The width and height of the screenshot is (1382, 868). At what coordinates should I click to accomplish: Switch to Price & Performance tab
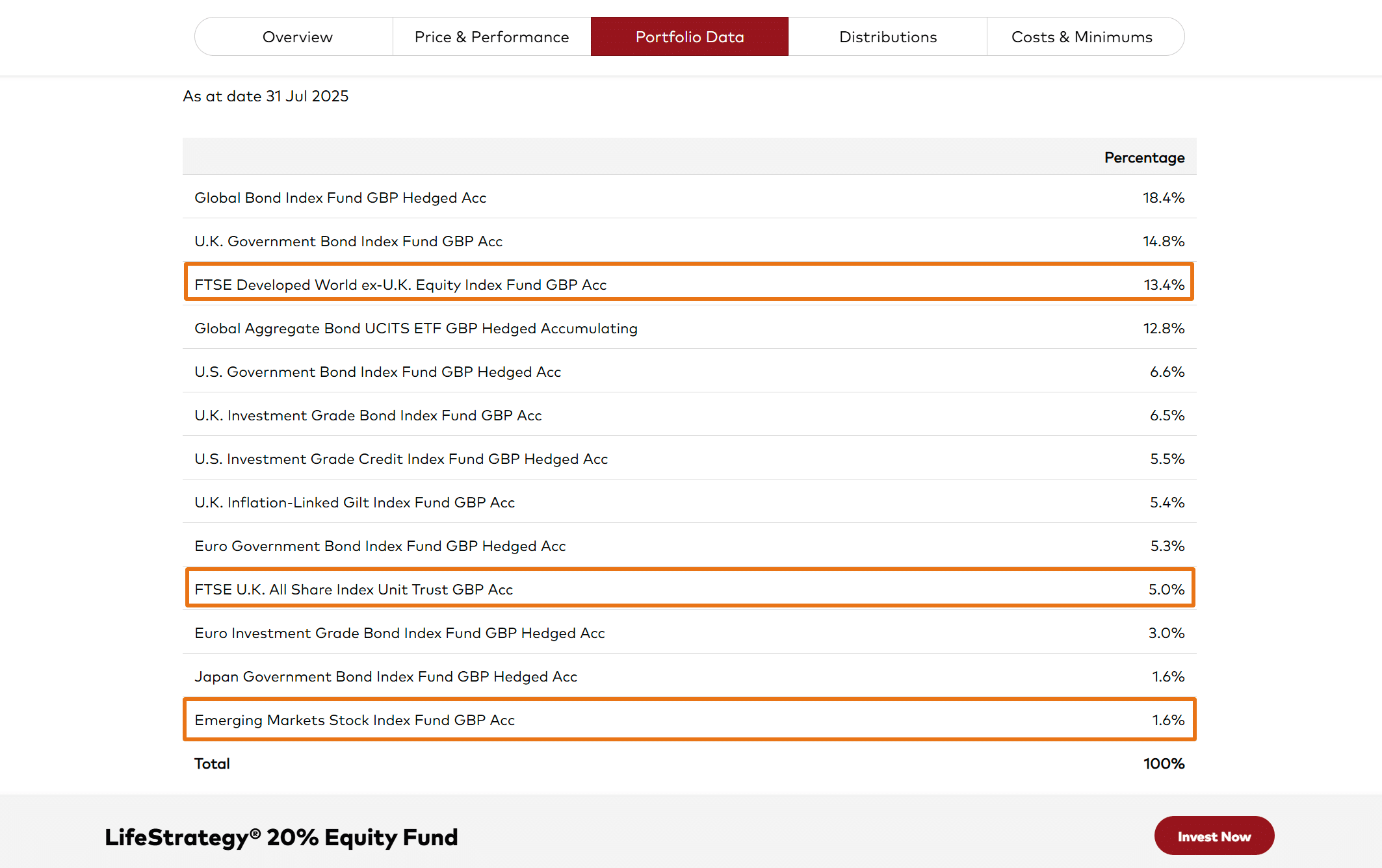492,36
